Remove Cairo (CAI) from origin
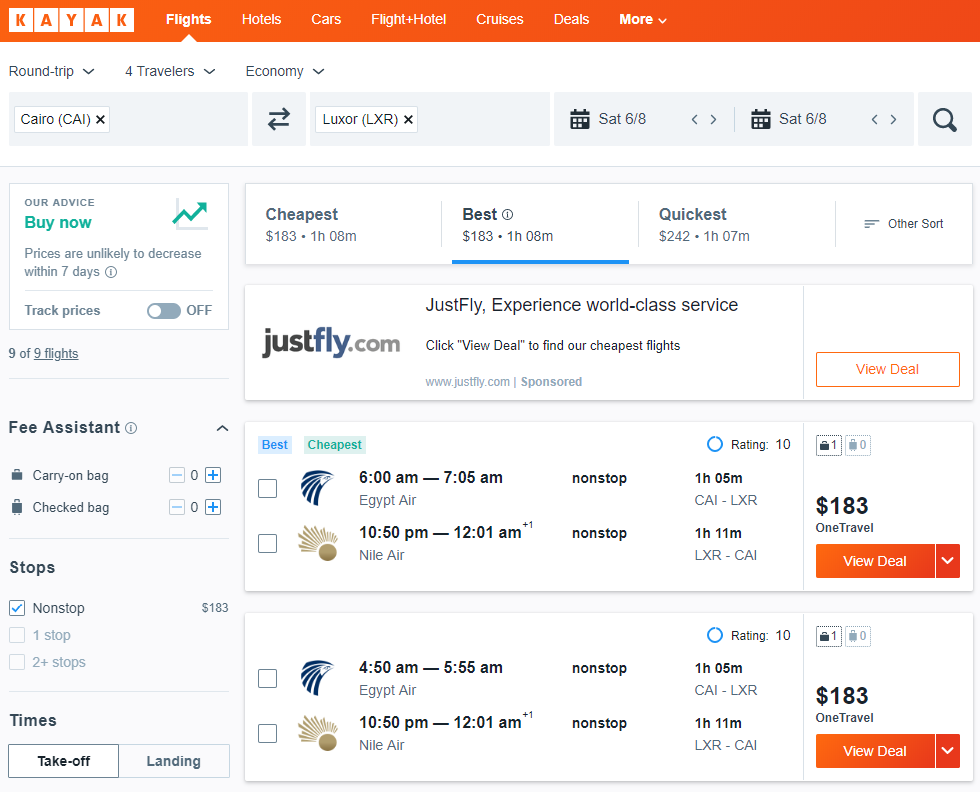 pos(100,119)
